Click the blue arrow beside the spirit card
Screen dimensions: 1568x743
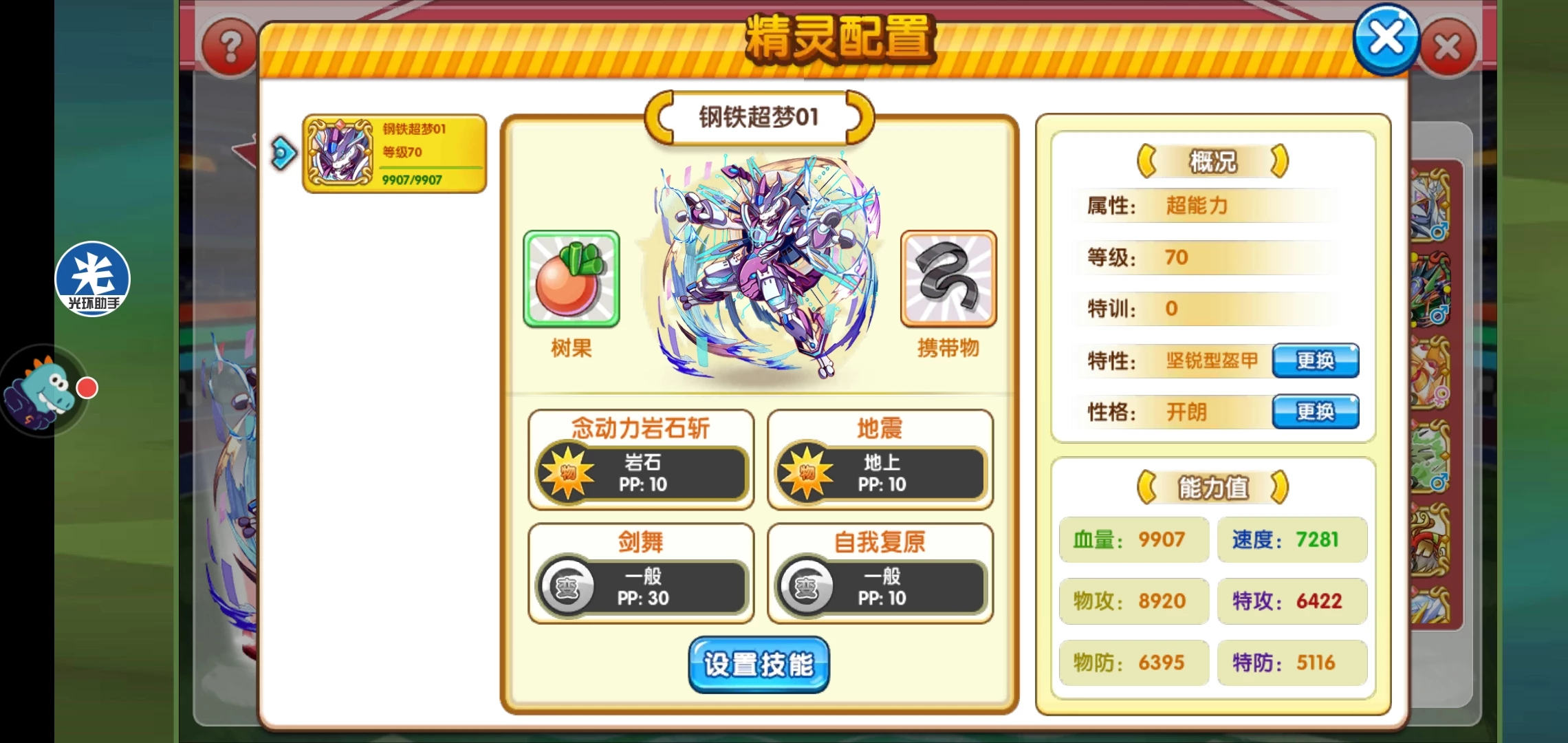click(283, 153)
